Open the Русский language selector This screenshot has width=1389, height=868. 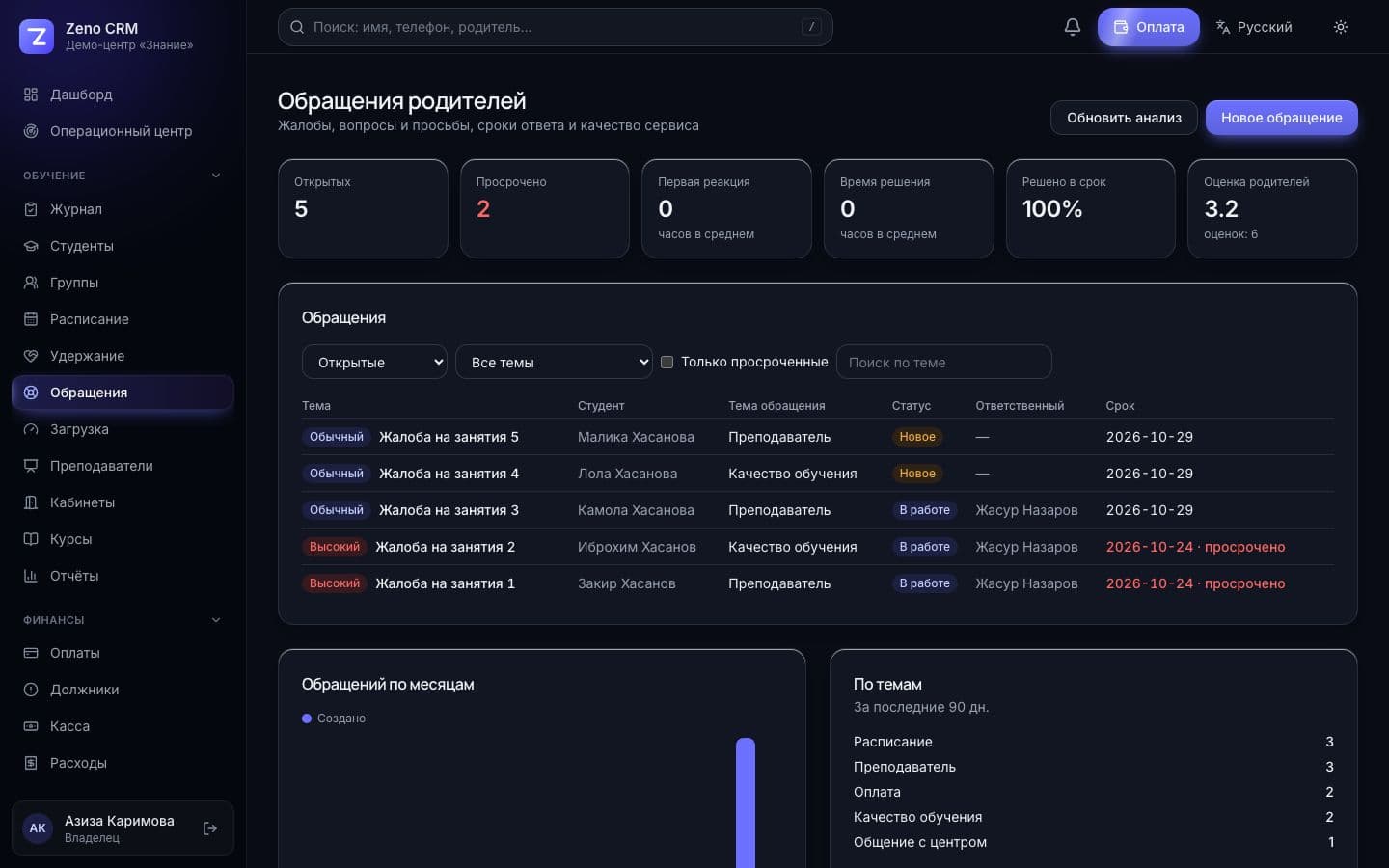click(1254, 27)
